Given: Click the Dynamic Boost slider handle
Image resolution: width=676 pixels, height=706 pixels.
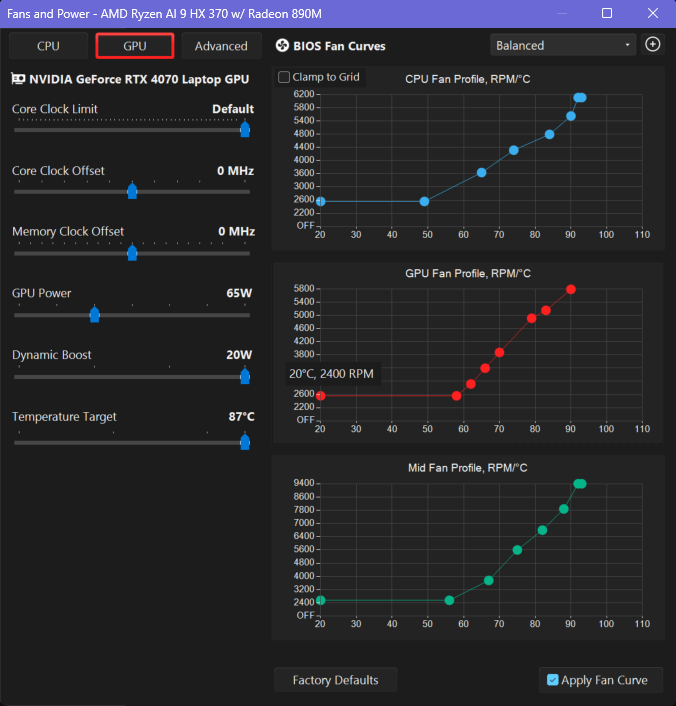Looking at the screenshot, I should [x=245, y=376].
